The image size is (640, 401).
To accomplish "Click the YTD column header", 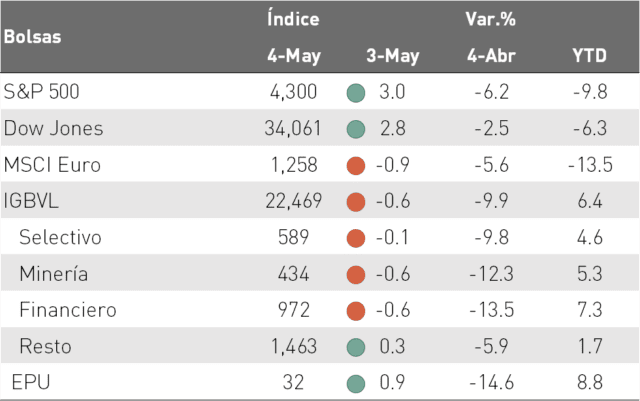I will [589, 56].
